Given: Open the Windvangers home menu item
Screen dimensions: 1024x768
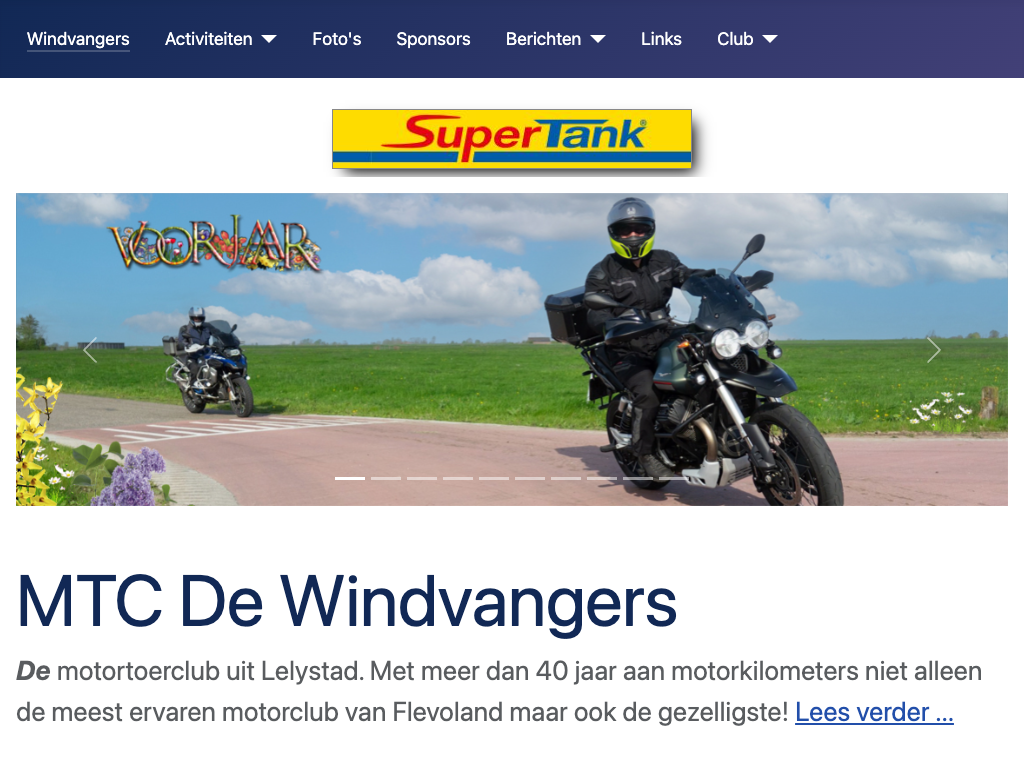Looking at the screenshot, I should coord(78,39).
